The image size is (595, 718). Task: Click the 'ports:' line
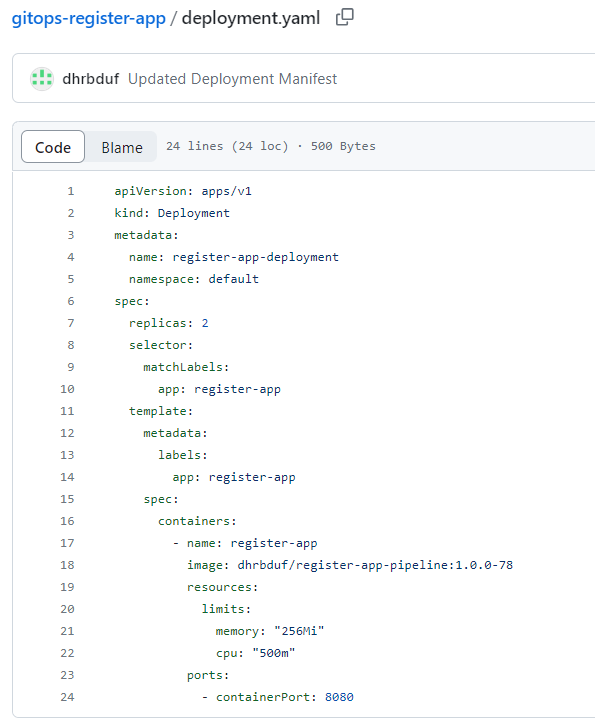tap(207, 675)
